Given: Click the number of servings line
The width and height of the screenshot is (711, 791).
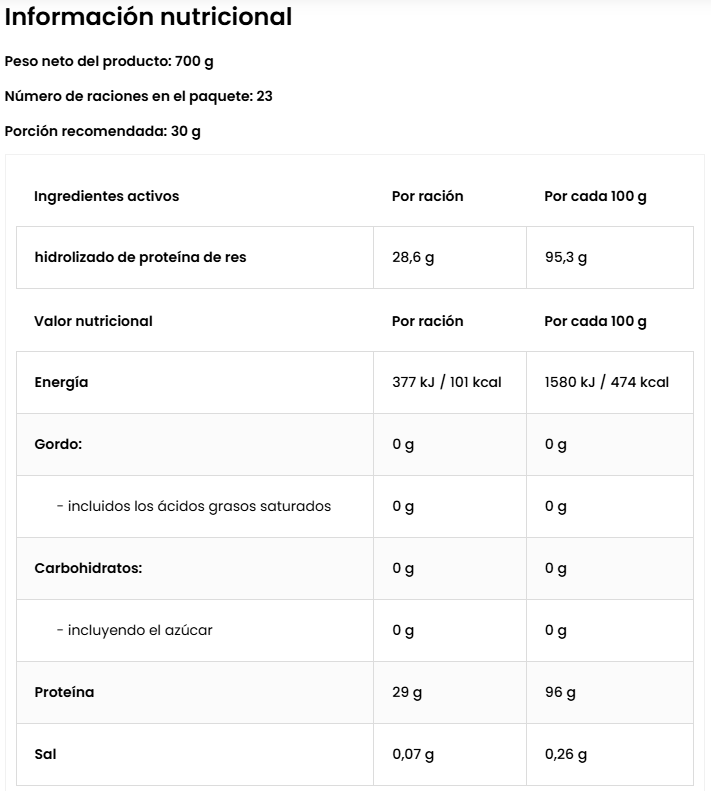Looking at the screenshot, I should [x=138, y=96].
